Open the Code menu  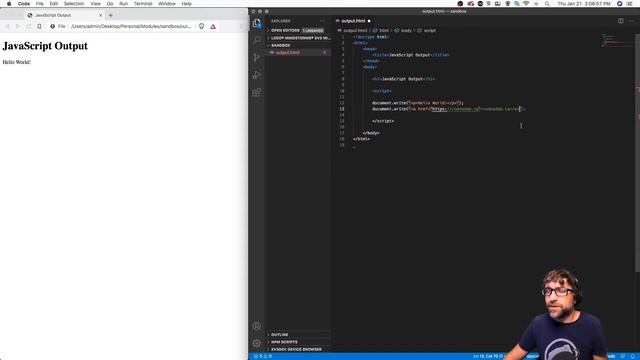point(24,4)
